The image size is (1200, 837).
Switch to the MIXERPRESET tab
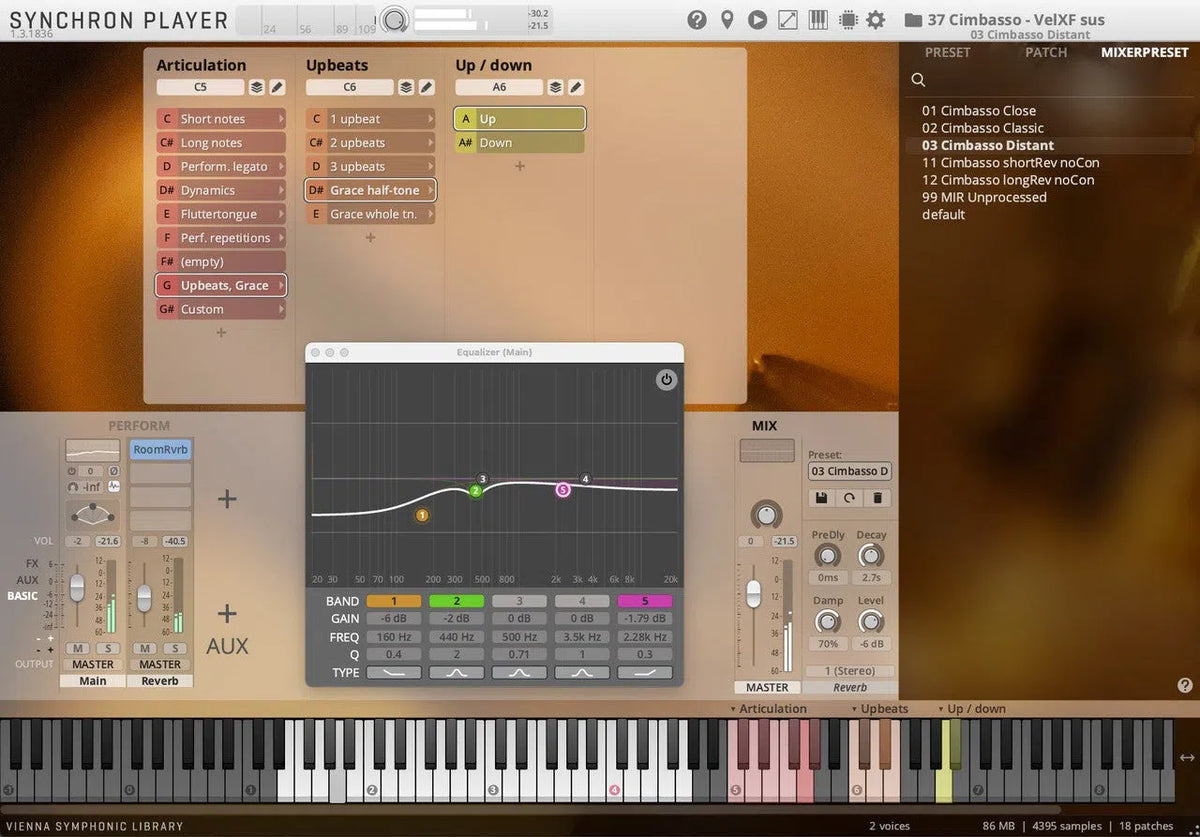pyautogui.click(x=1144, y=52)
